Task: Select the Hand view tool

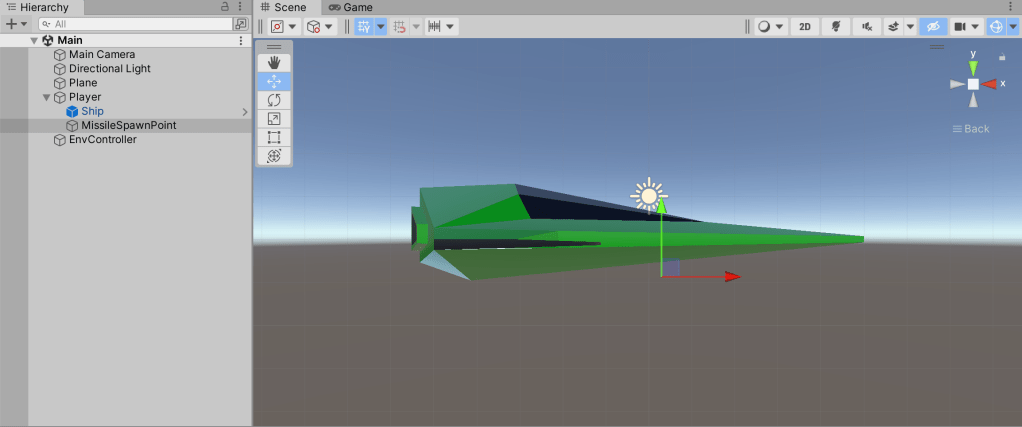Action: (x=274, y=63)
